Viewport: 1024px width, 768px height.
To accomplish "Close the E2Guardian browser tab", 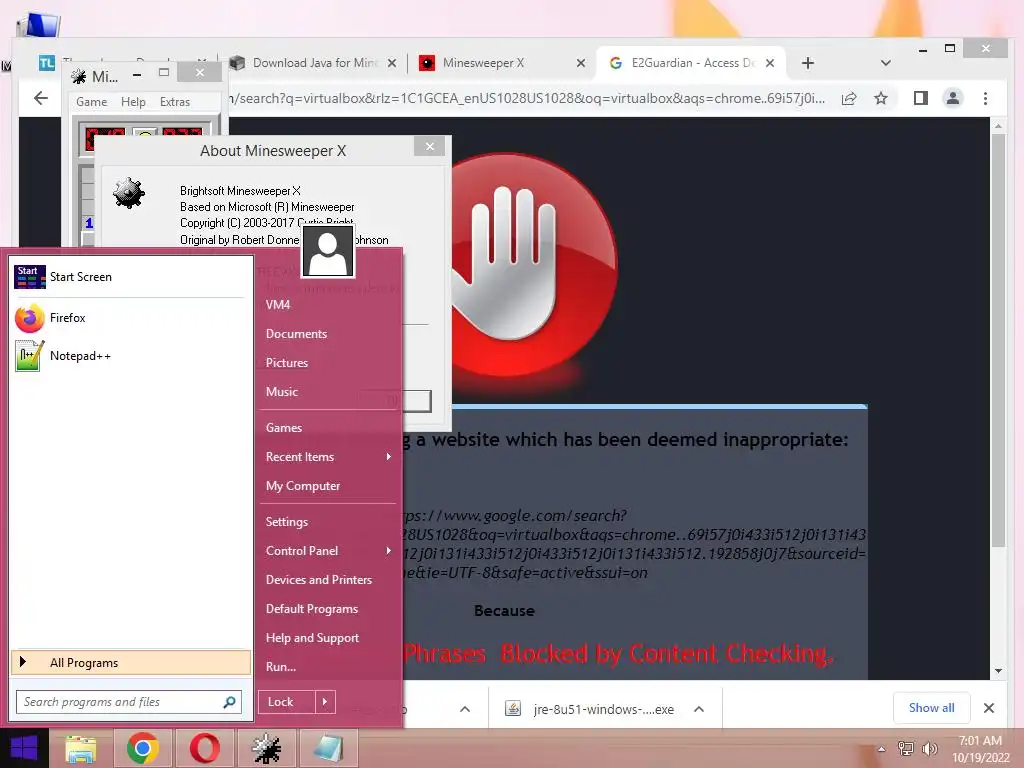I will click(x=770, y=63).
